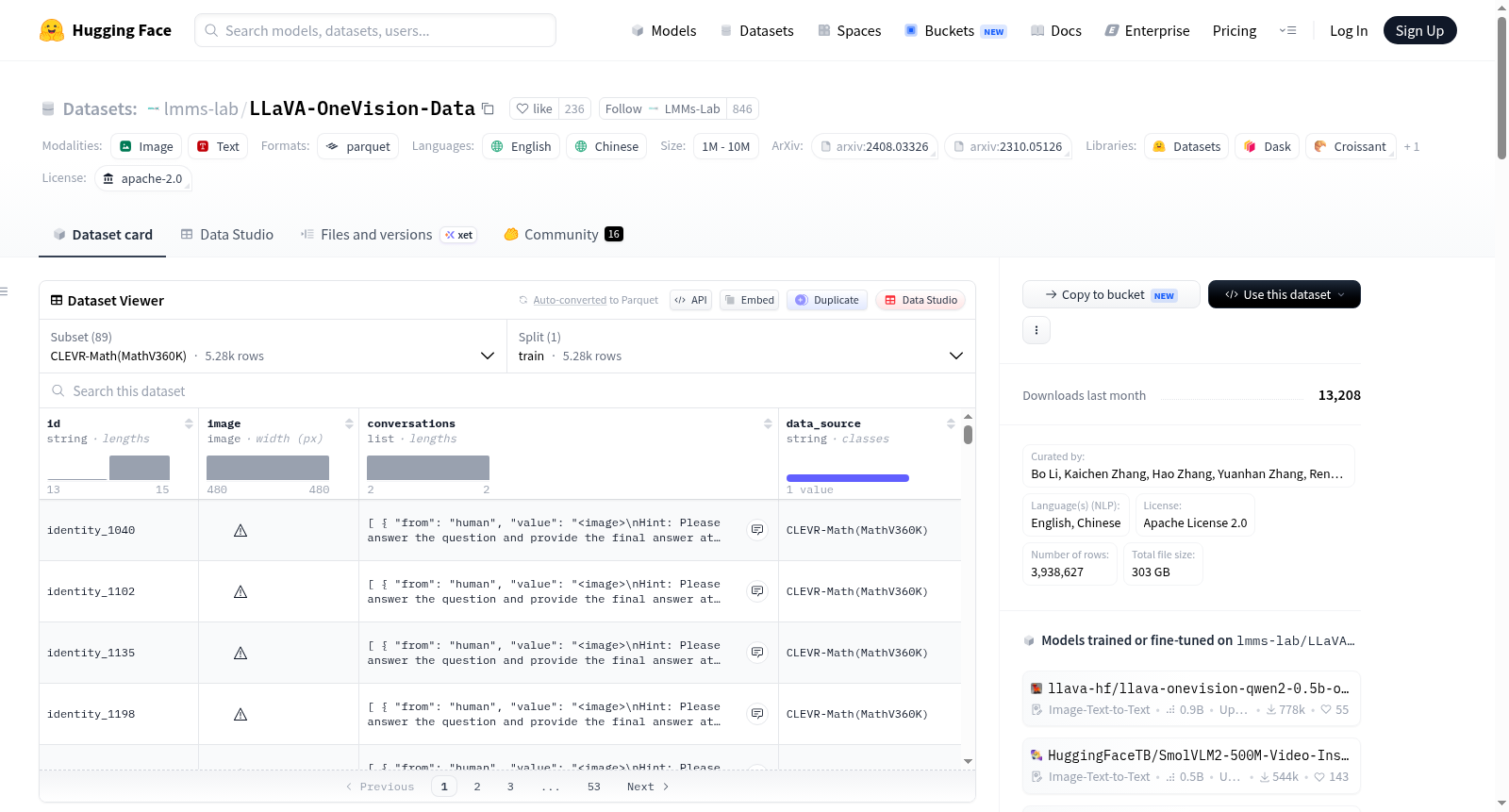This screenshot has height=812, width=1509.
Task: Open the left sidebar toggle icon
Action: click(x=4, y=291)
